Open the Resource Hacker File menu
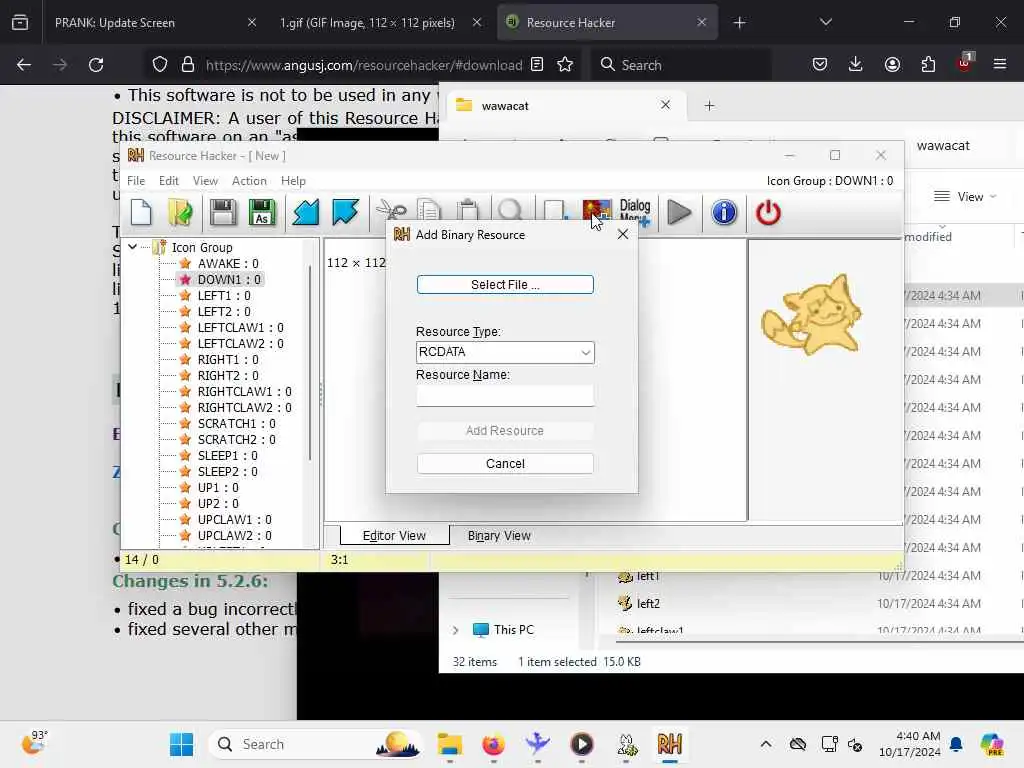Image resolution: width=1024 pixels, height=768 pixels. [136, 181]
